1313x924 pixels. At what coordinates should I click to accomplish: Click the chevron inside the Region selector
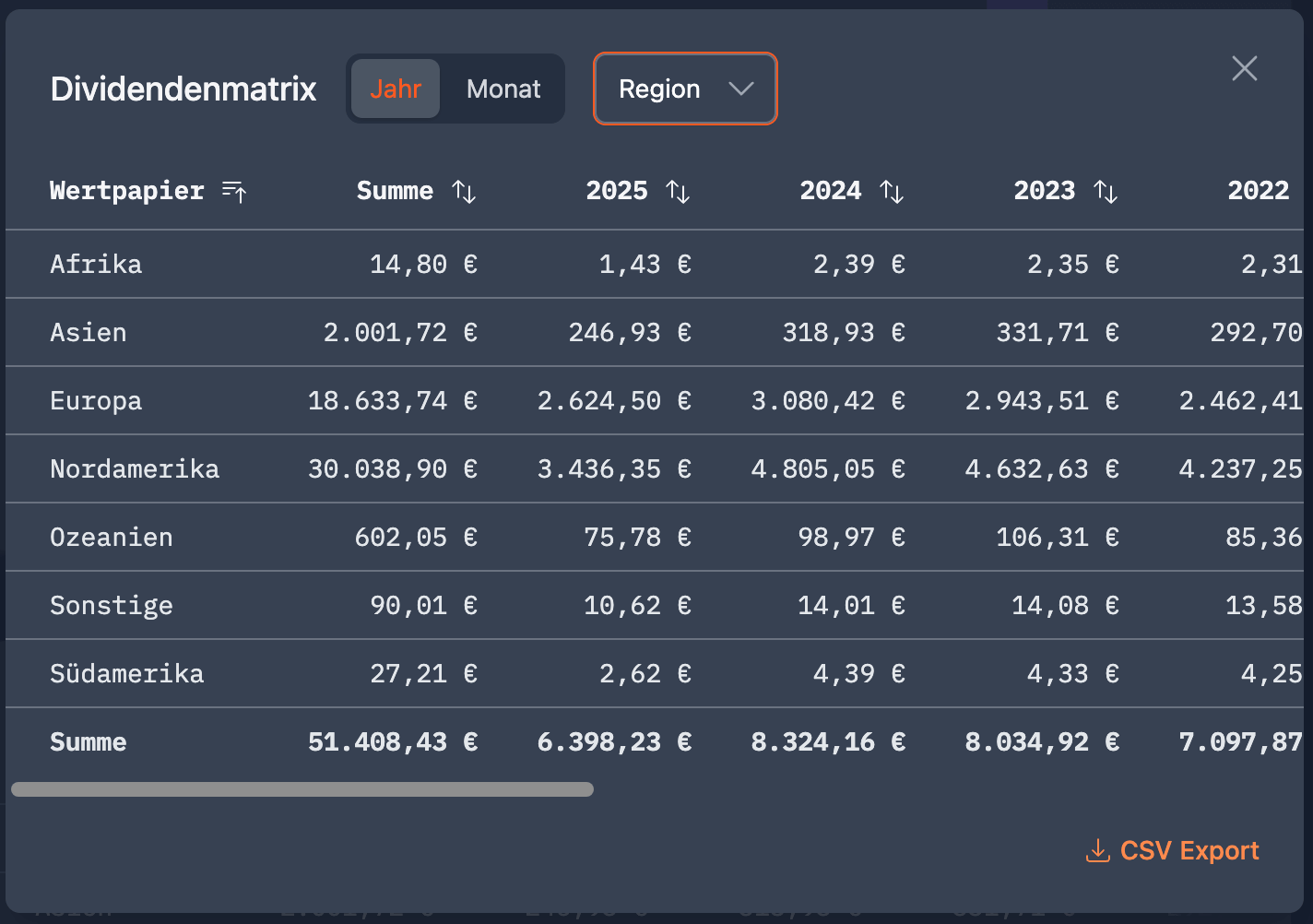(x=741, y=89)
